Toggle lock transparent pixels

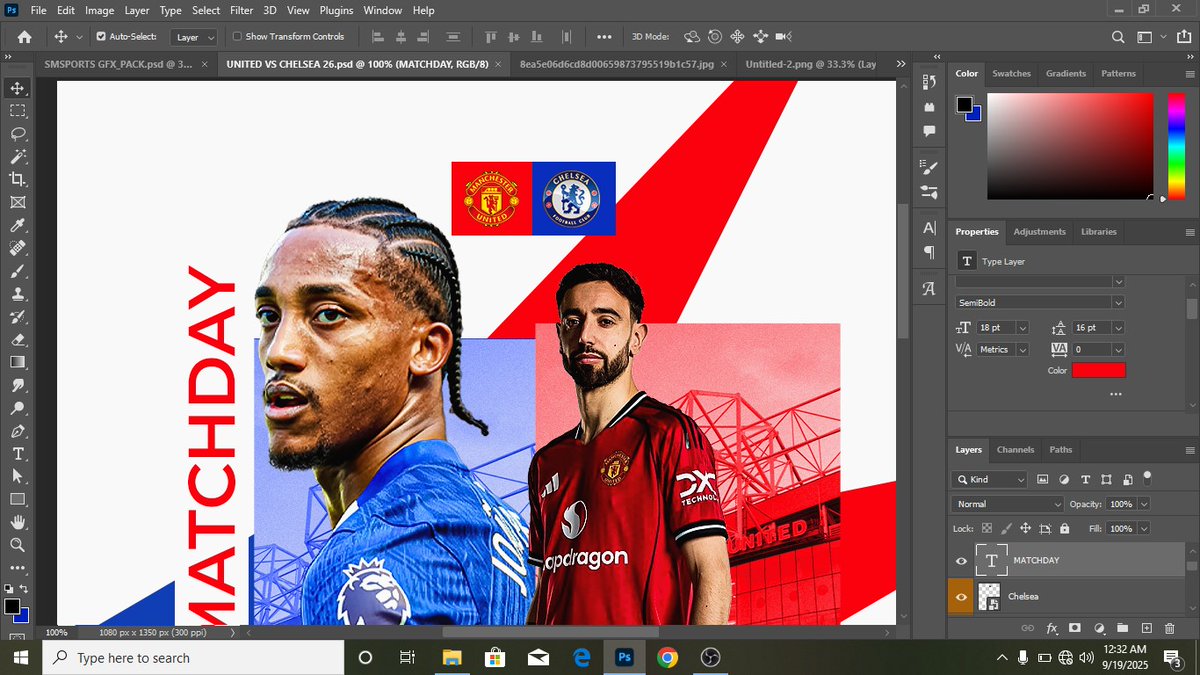(987, 528)
